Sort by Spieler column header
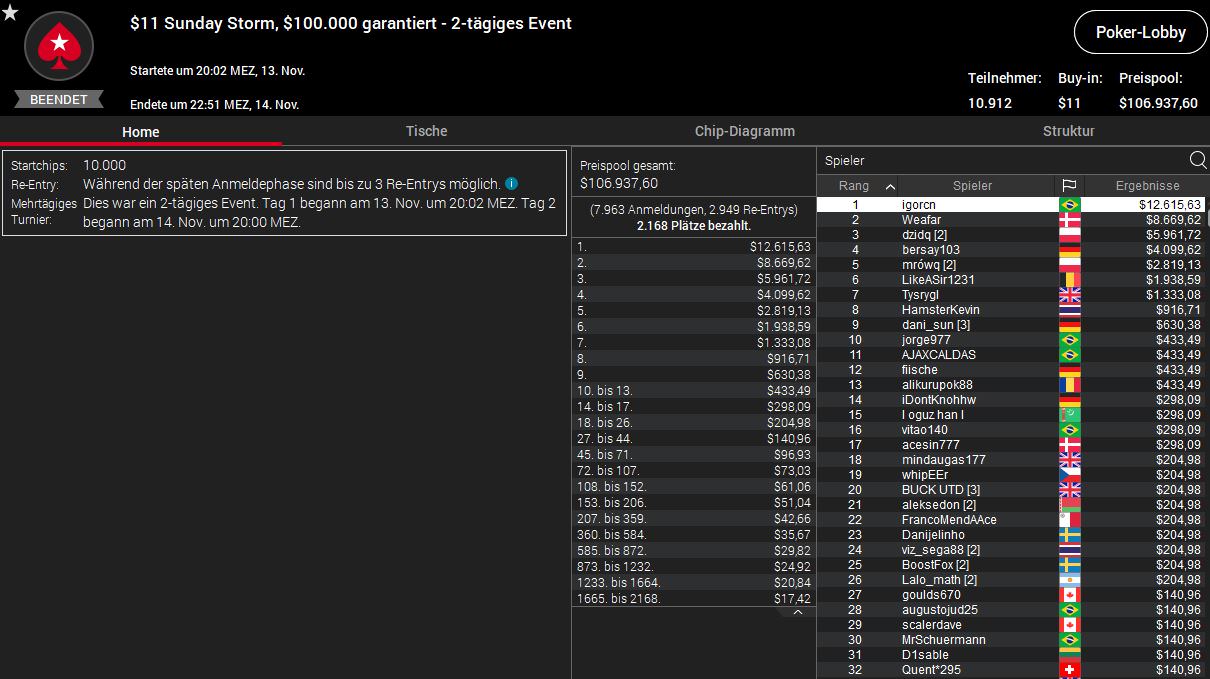1210x679 pixels. tap(972, 185)
